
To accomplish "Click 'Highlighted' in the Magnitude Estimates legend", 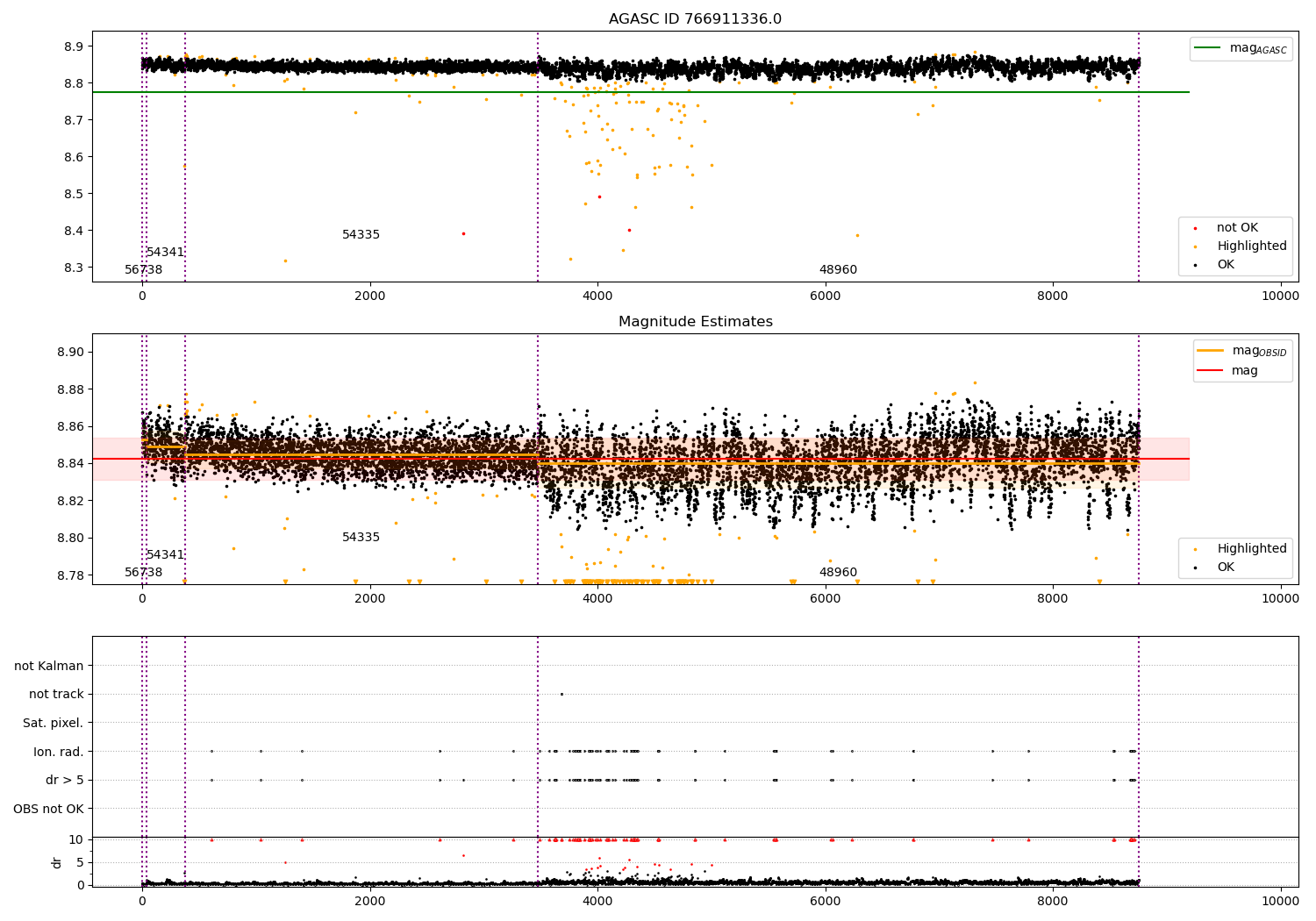I will pyautogui.click(x=1251, y=549).
